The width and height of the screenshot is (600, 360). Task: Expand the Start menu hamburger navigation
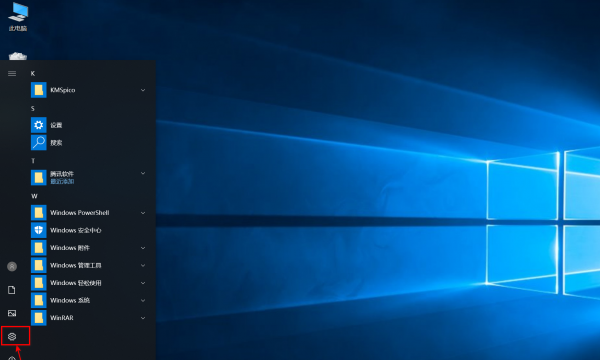12,73
